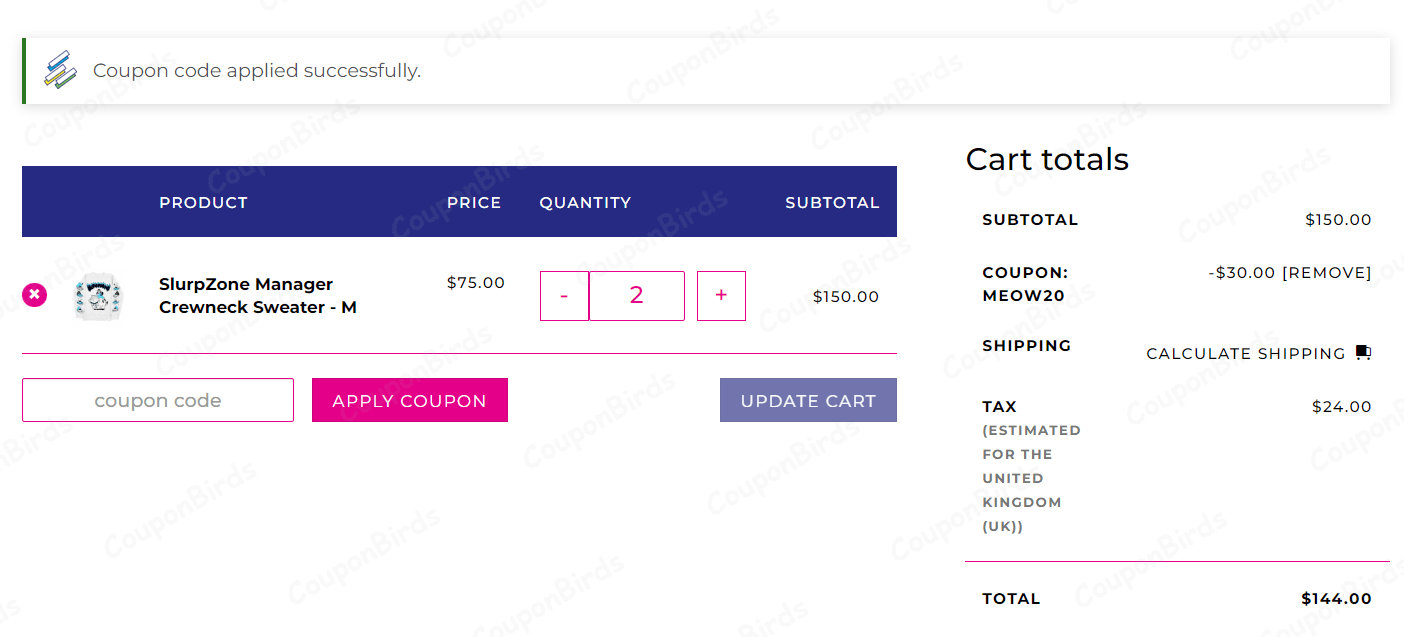Screen dimensions: 1404x637
Task: Click the Product column header
Action: 203,202
